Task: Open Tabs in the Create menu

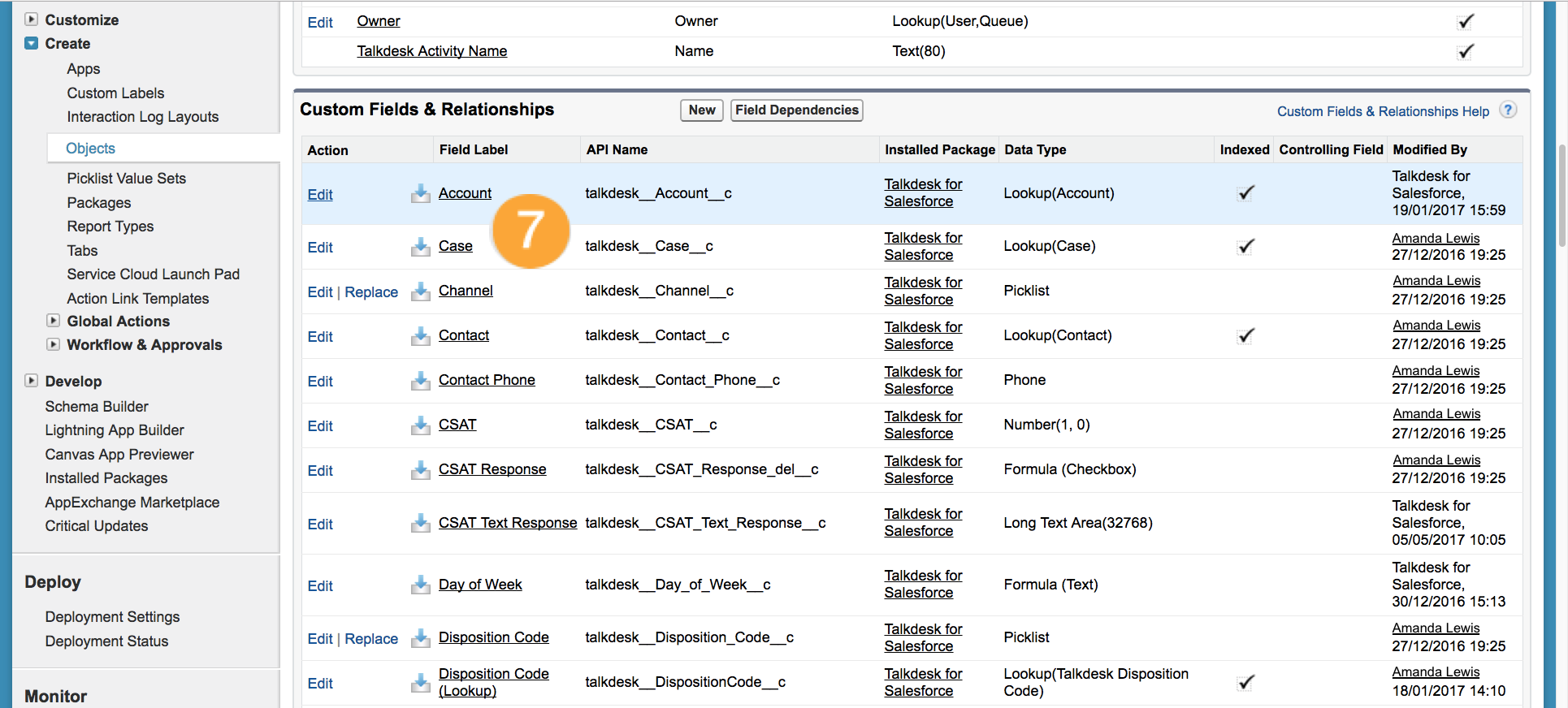Action: coord(82,251)
